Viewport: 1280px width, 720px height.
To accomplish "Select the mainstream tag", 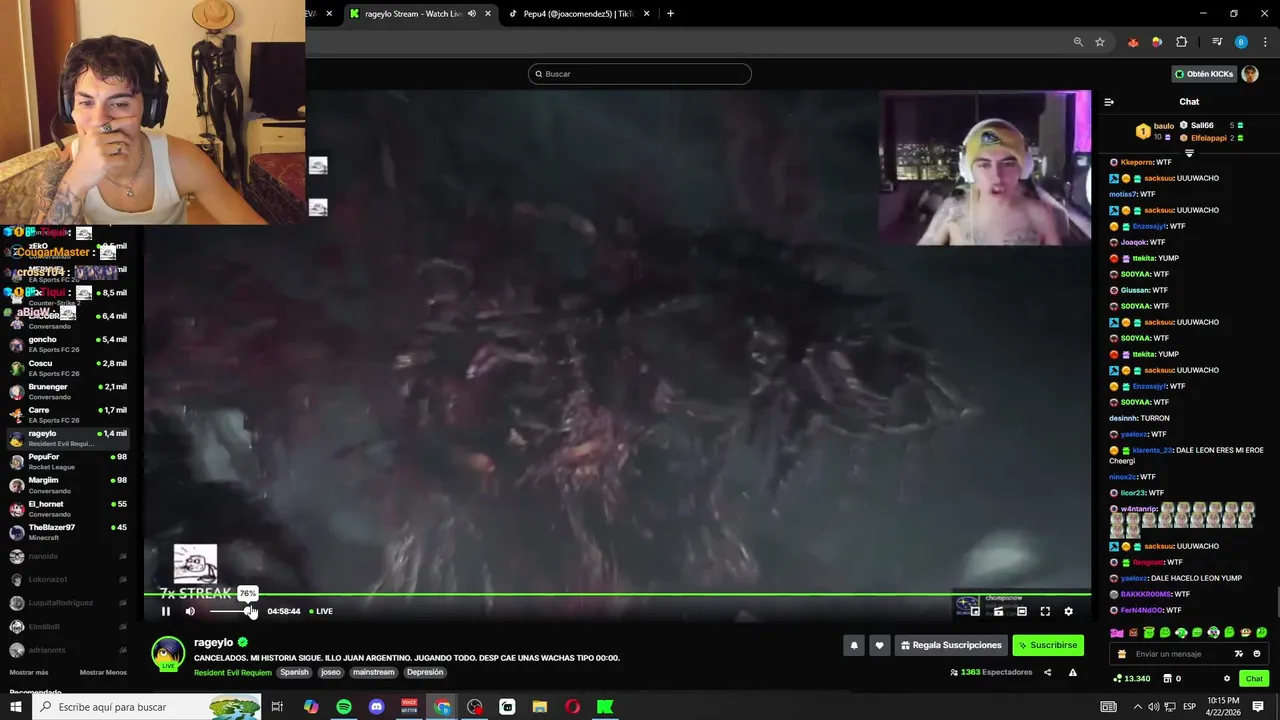I will pyautogui.click(x=373, y=672).
